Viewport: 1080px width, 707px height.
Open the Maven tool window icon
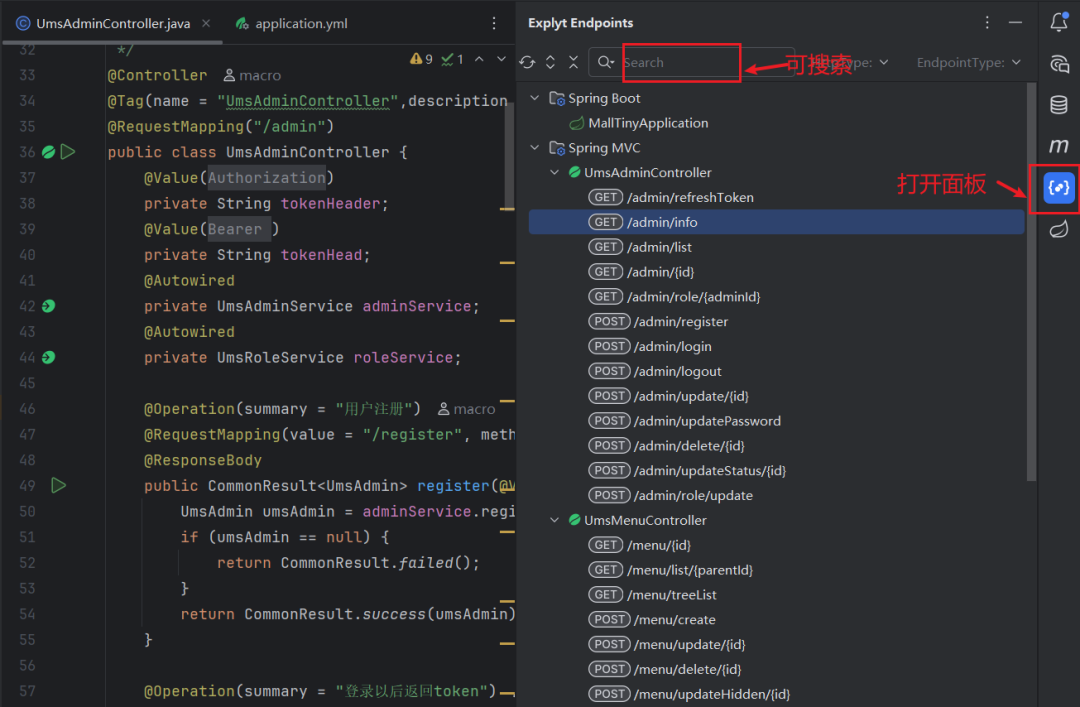(x=1059, y=146)
